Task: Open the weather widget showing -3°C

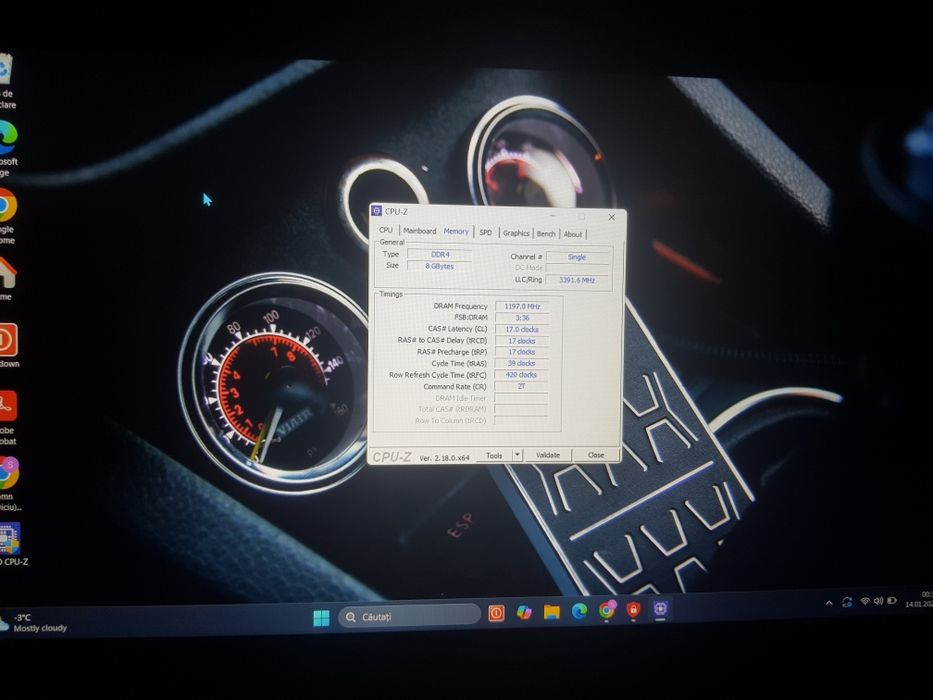Action: point(35,623)
